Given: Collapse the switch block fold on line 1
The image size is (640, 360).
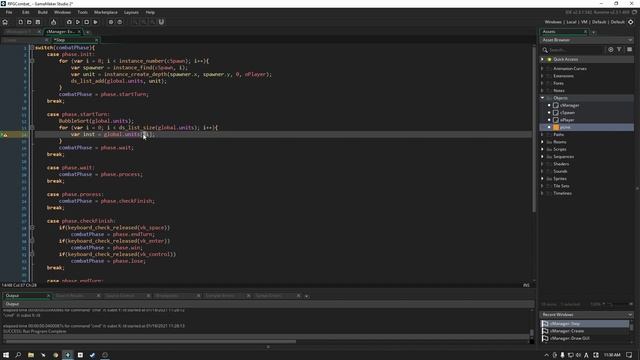Looking at the screenshot, I should 32,48.
